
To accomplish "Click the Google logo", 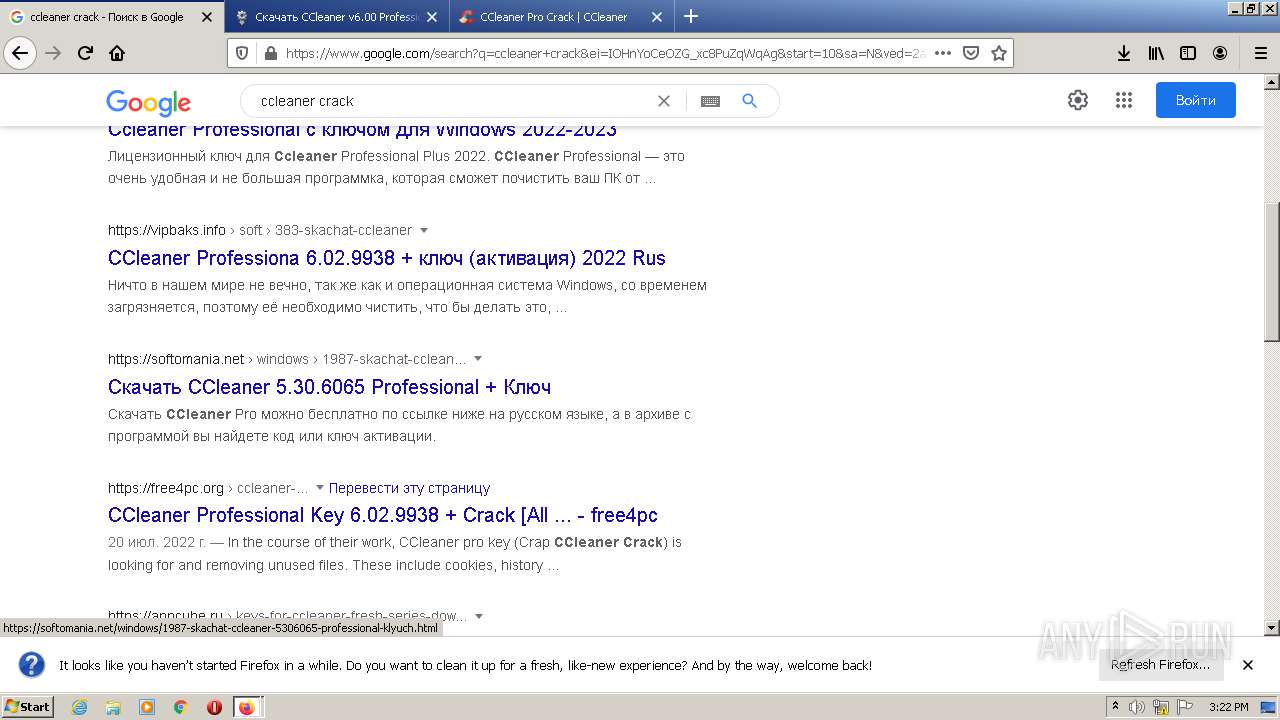I will (x=148, y=102).
